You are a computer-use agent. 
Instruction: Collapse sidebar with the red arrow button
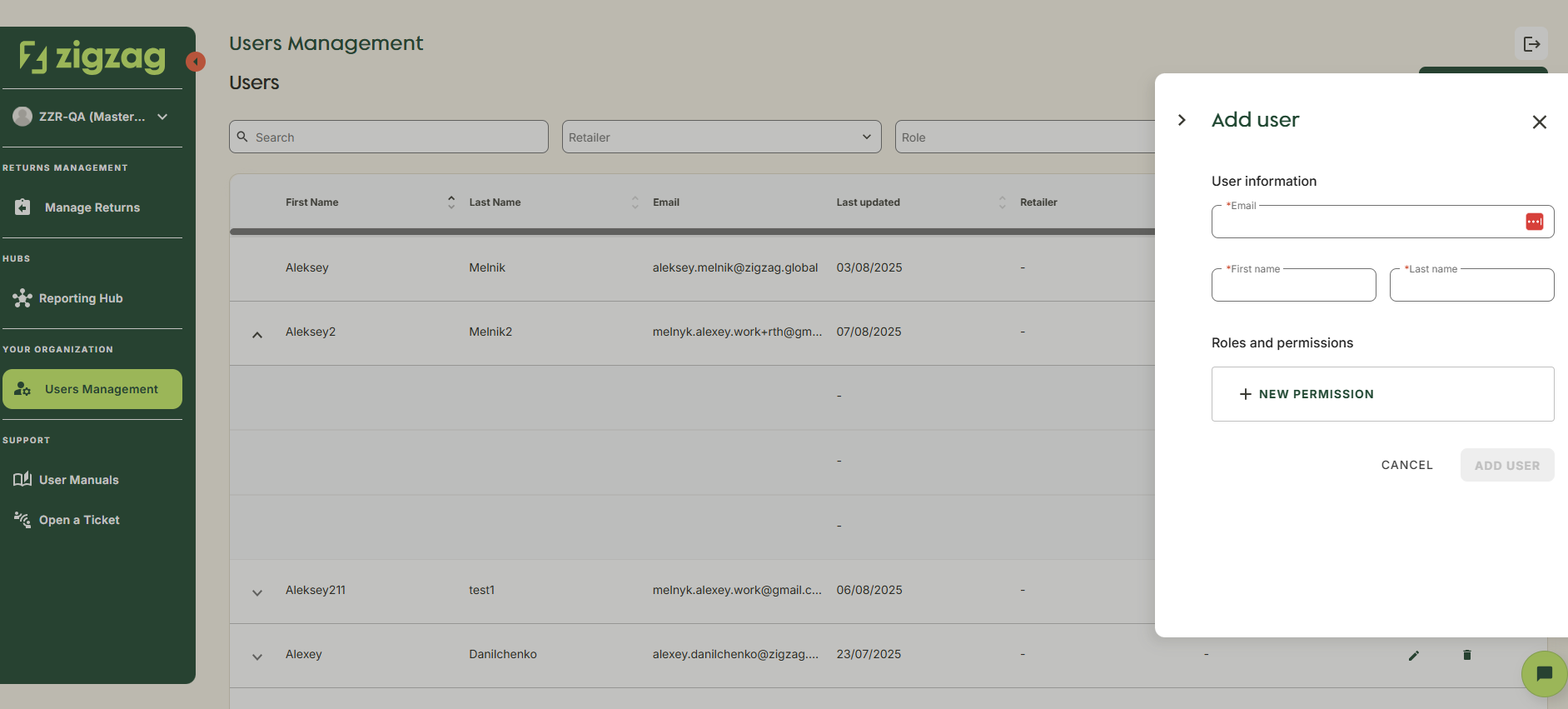tap(196, 62)
